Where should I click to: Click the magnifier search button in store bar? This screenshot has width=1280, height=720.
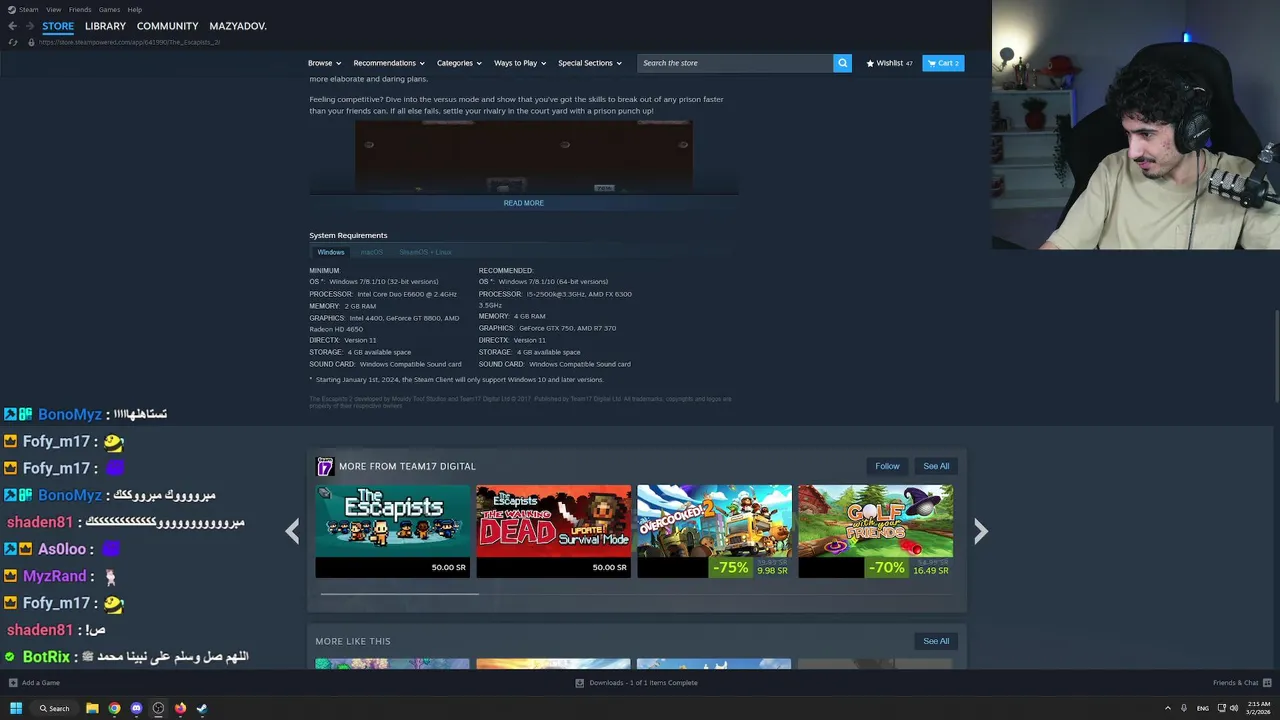[x=842, y=63]
